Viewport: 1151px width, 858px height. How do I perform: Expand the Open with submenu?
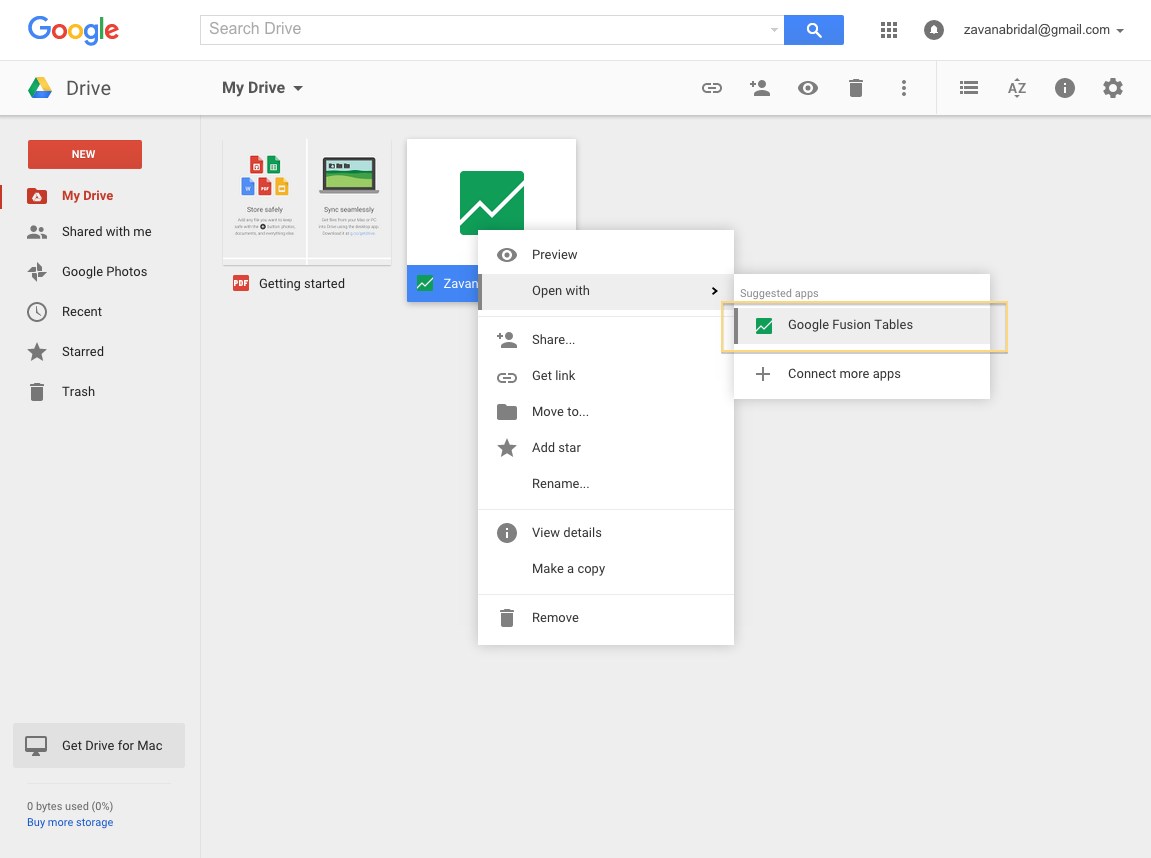606,291
